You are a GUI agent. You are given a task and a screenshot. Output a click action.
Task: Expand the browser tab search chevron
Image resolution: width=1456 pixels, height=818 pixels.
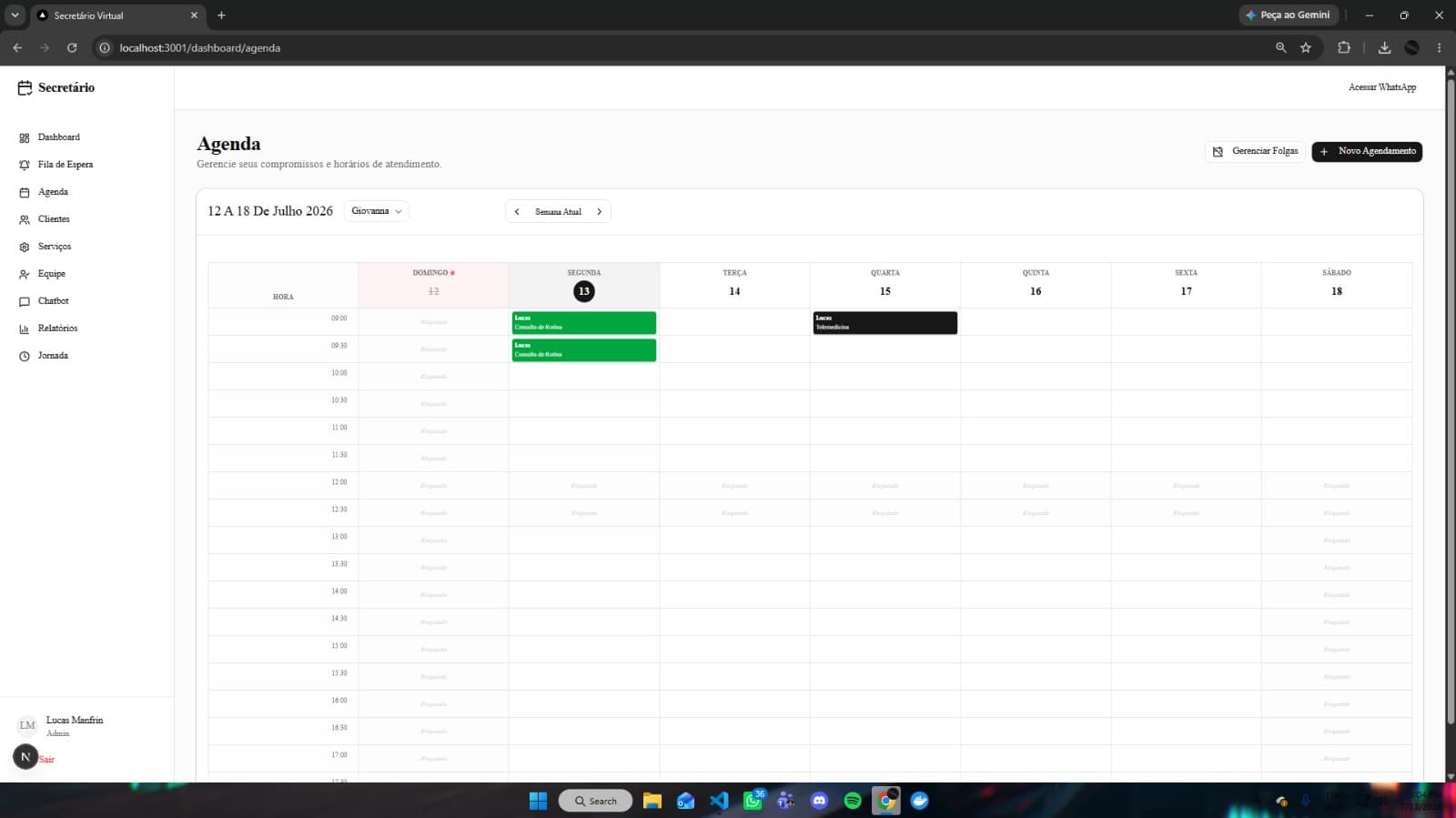[x=15, y=15]
